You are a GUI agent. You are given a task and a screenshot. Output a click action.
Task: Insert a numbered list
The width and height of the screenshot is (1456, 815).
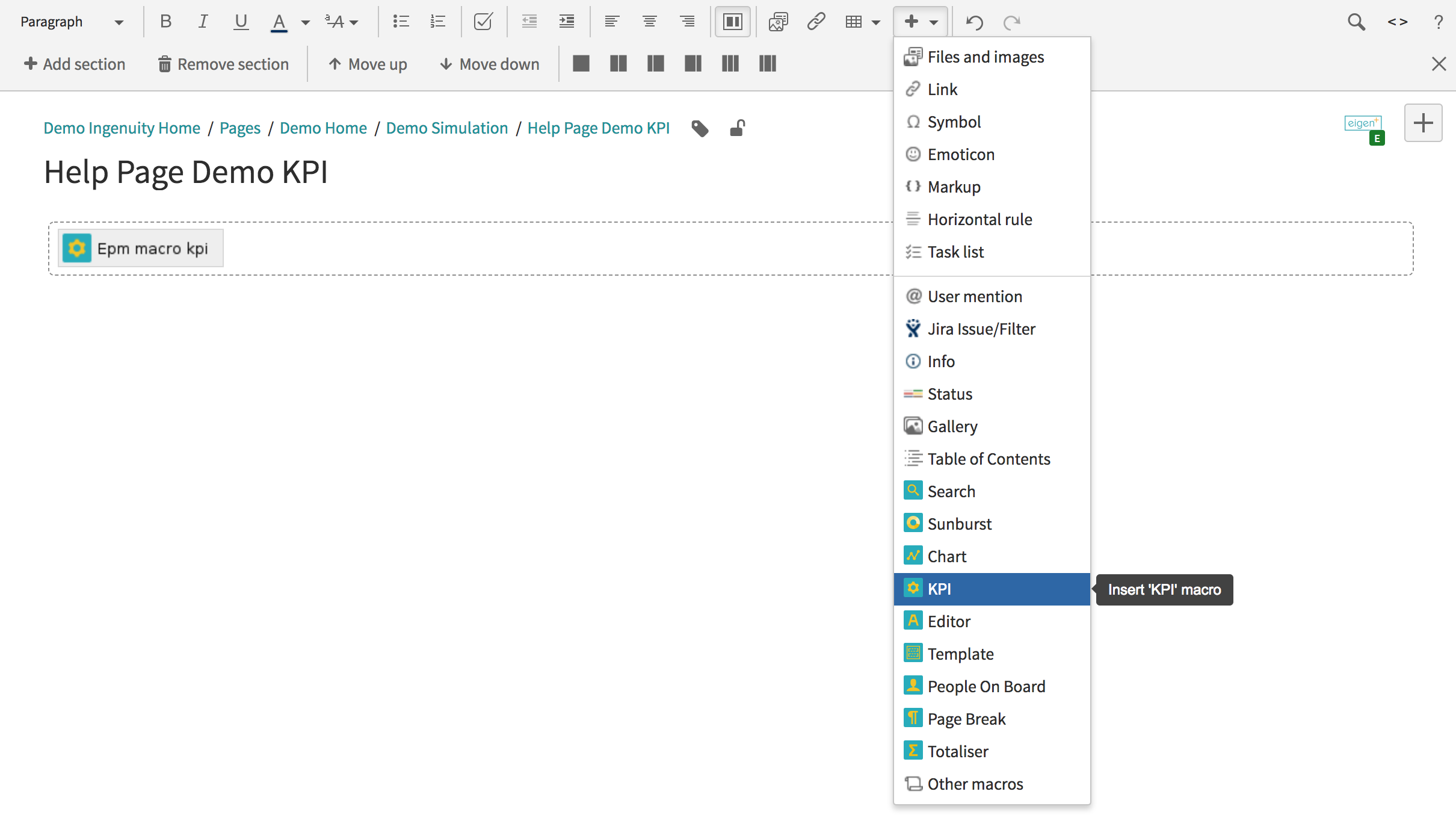tap(438, 22)
